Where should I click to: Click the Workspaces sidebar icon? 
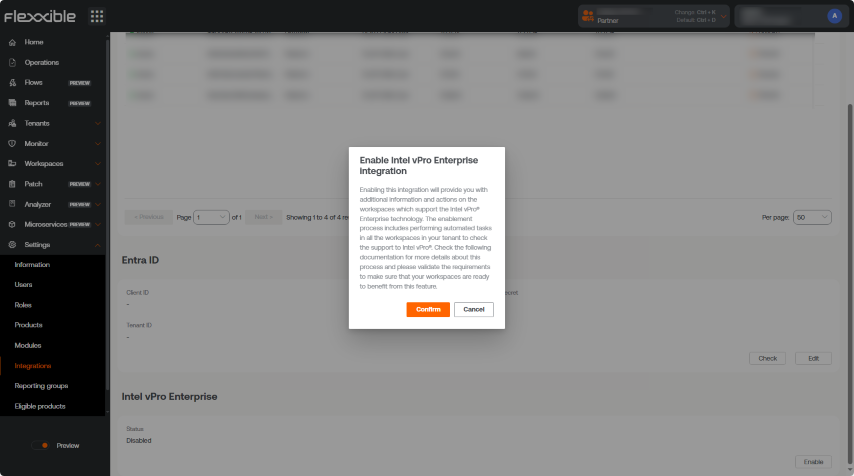pyautogui.click(x=13, y=163)
